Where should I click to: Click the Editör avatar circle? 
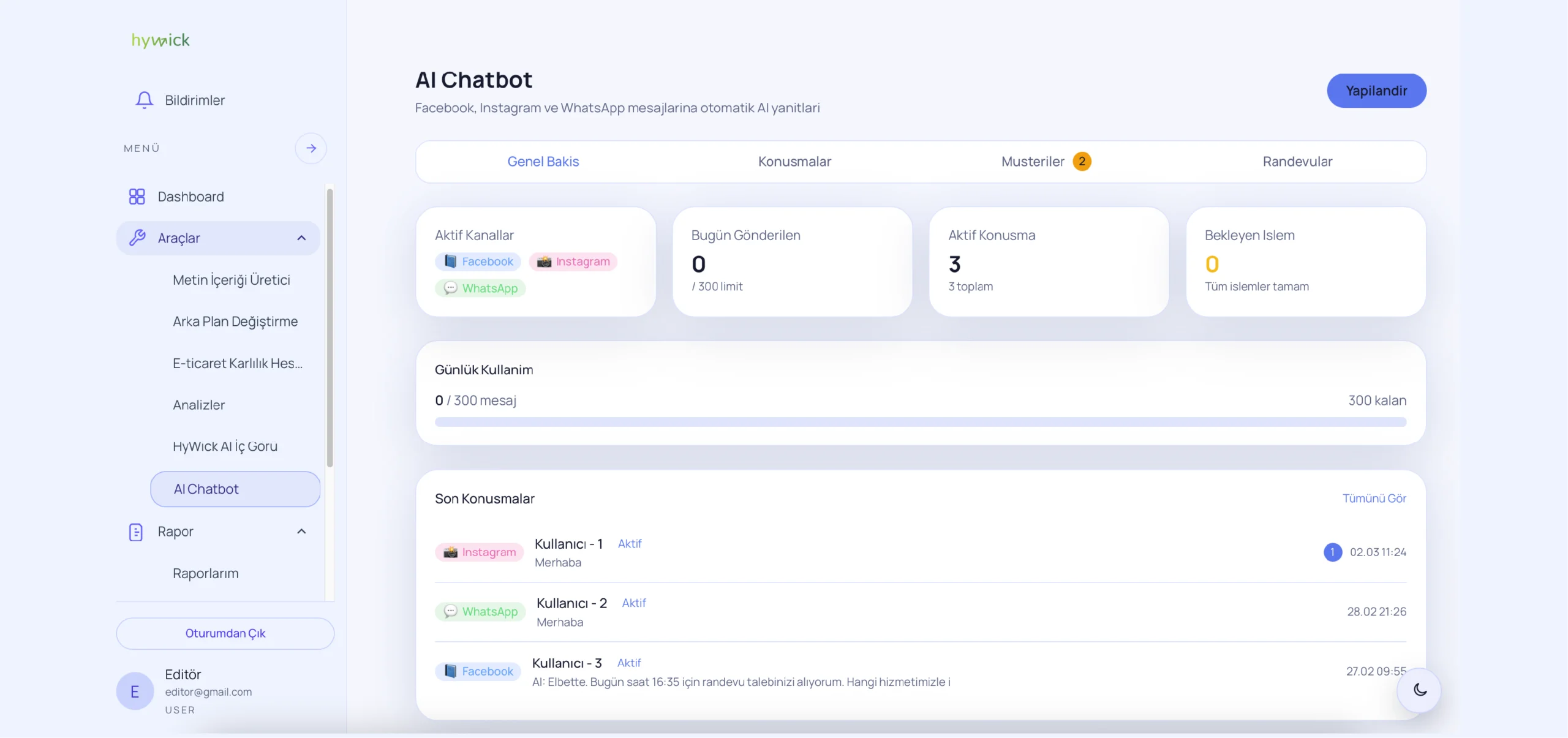135,691
